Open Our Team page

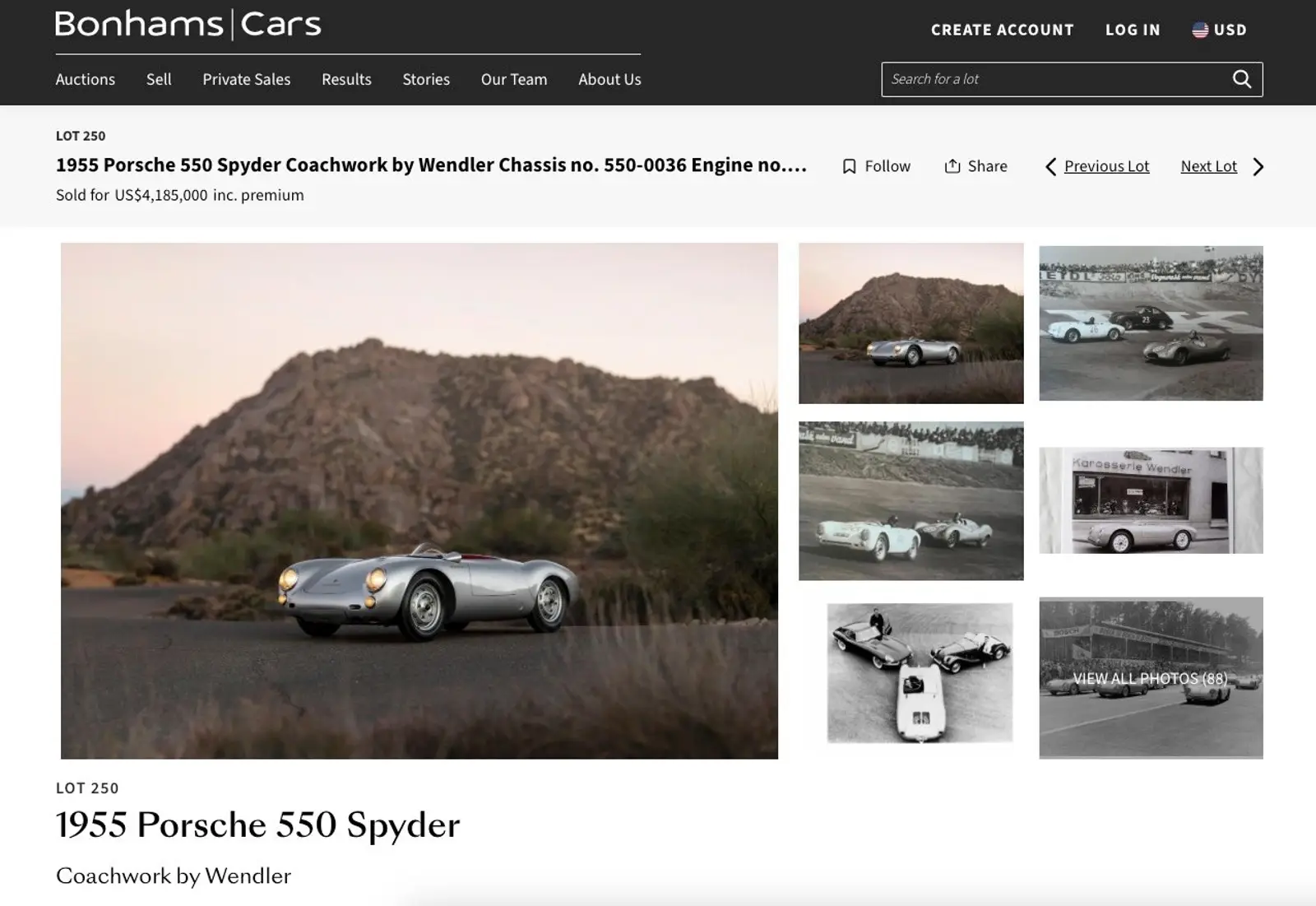(514, 80)
